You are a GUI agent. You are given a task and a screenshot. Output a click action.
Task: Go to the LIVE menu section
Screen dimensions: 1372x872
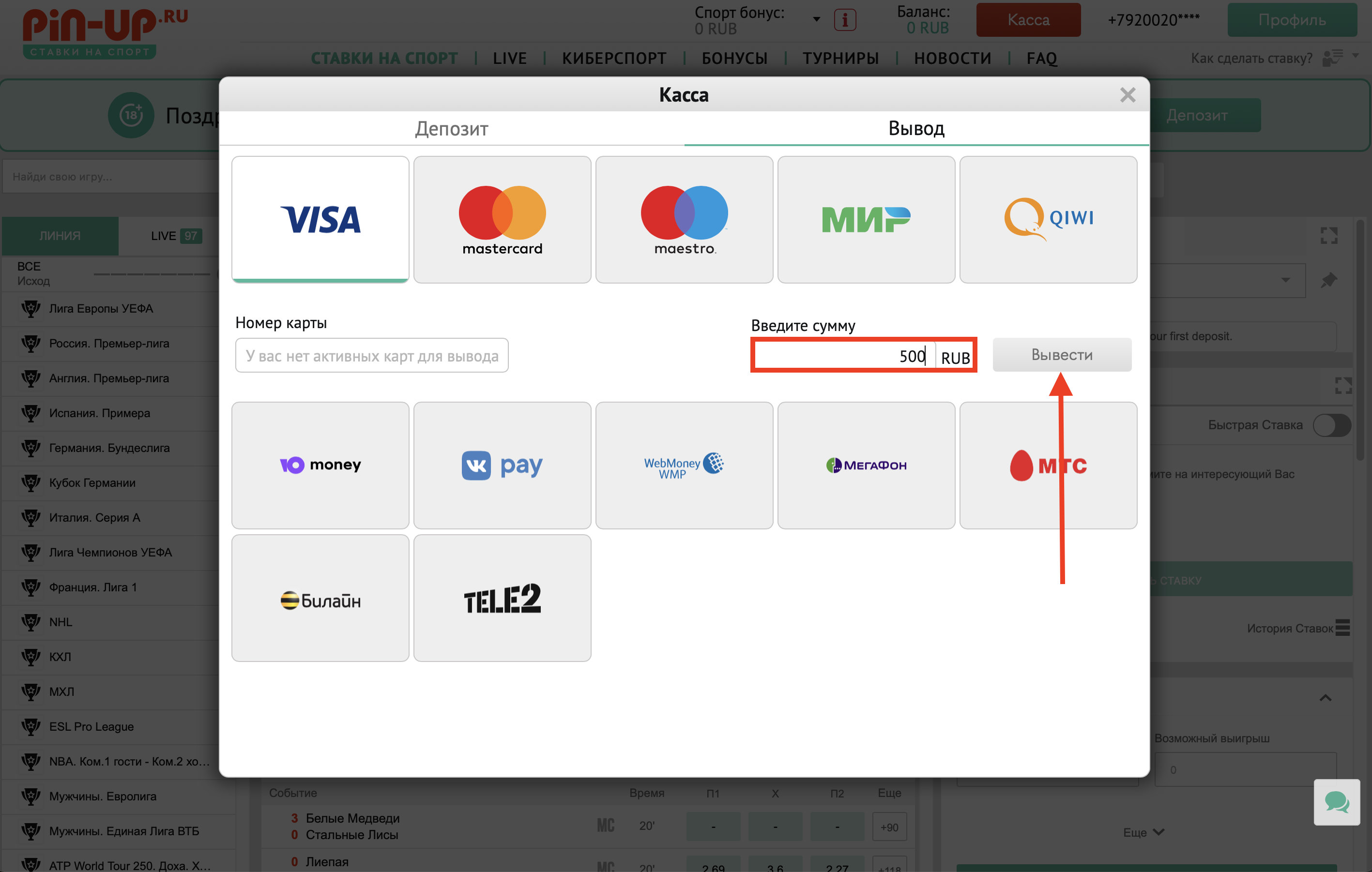[x=509, y=58]
